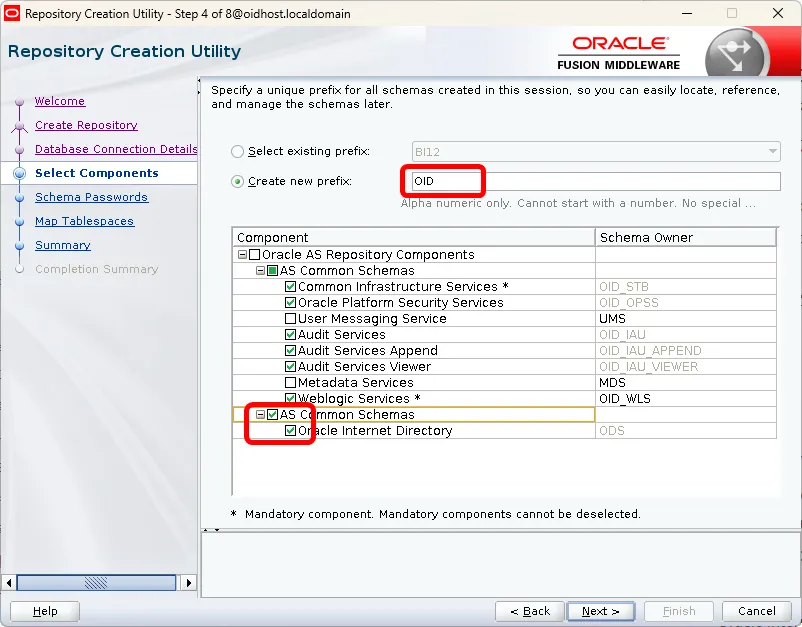Select the Select Components step
The height and width of the screenshot is (627, 802).
point(97,173)
